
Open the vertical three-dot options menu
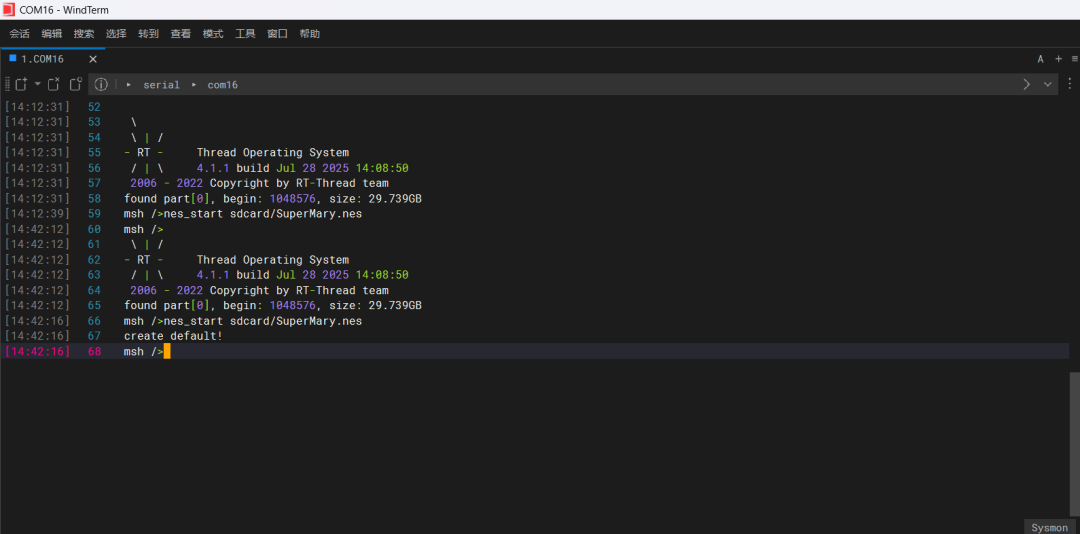click(x=1070, y=84)
